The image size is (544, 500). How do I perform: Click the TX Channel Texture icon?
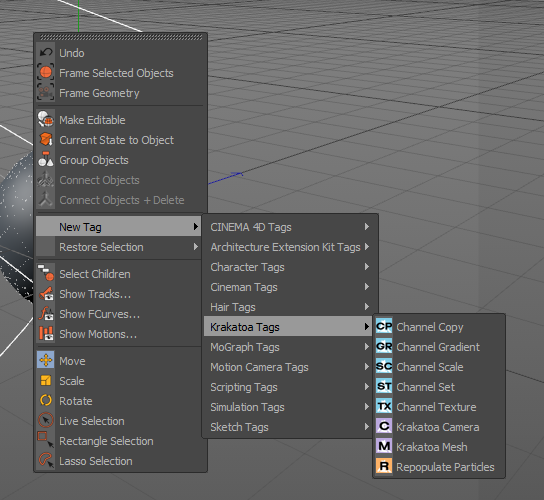(x=384, y=406)
